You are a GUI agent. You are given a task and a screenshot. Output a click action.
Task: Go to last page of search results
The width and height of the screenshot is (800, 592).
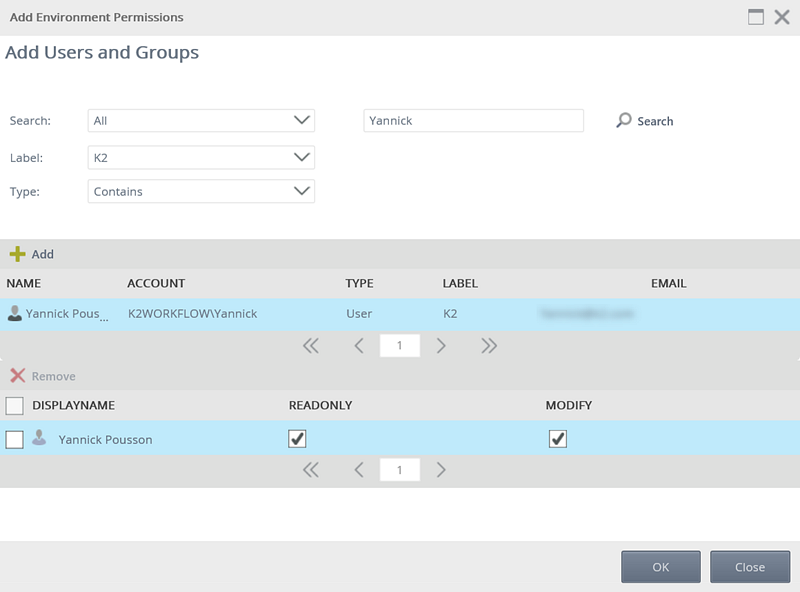pos(488,346)
